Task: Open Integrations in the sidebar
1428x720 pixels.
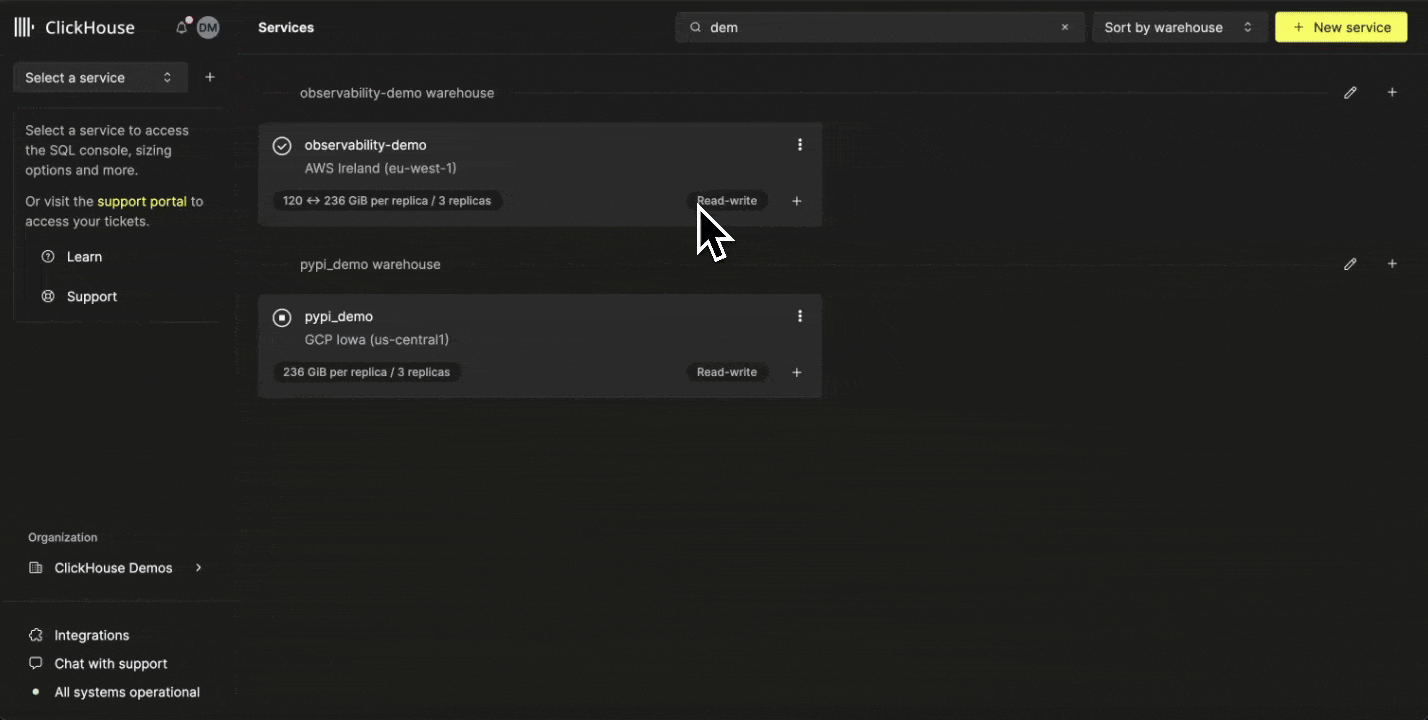Action: 91,635
